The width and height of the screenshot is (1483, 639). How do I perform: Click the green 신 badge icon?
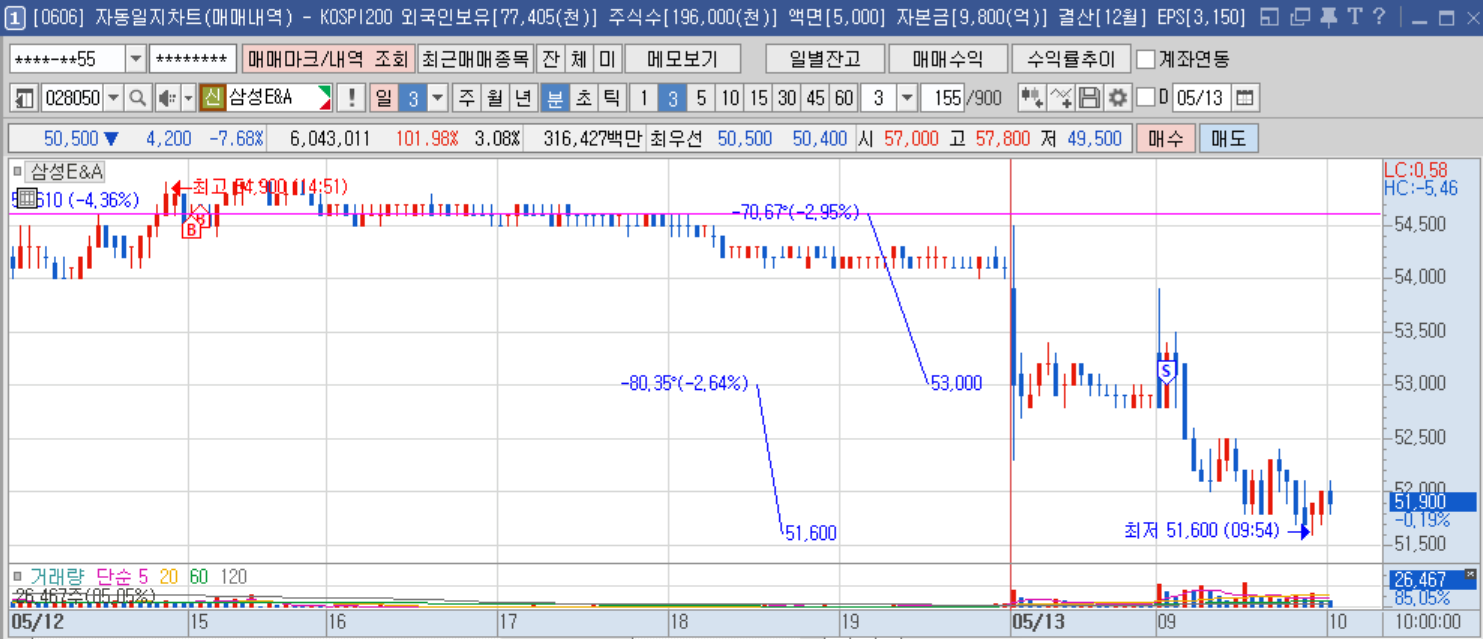click(x=213, y=98)
